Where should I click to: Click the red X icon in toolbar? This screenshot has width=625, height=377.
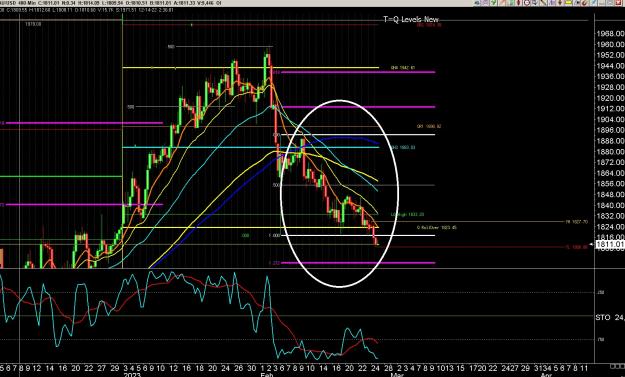619,2
